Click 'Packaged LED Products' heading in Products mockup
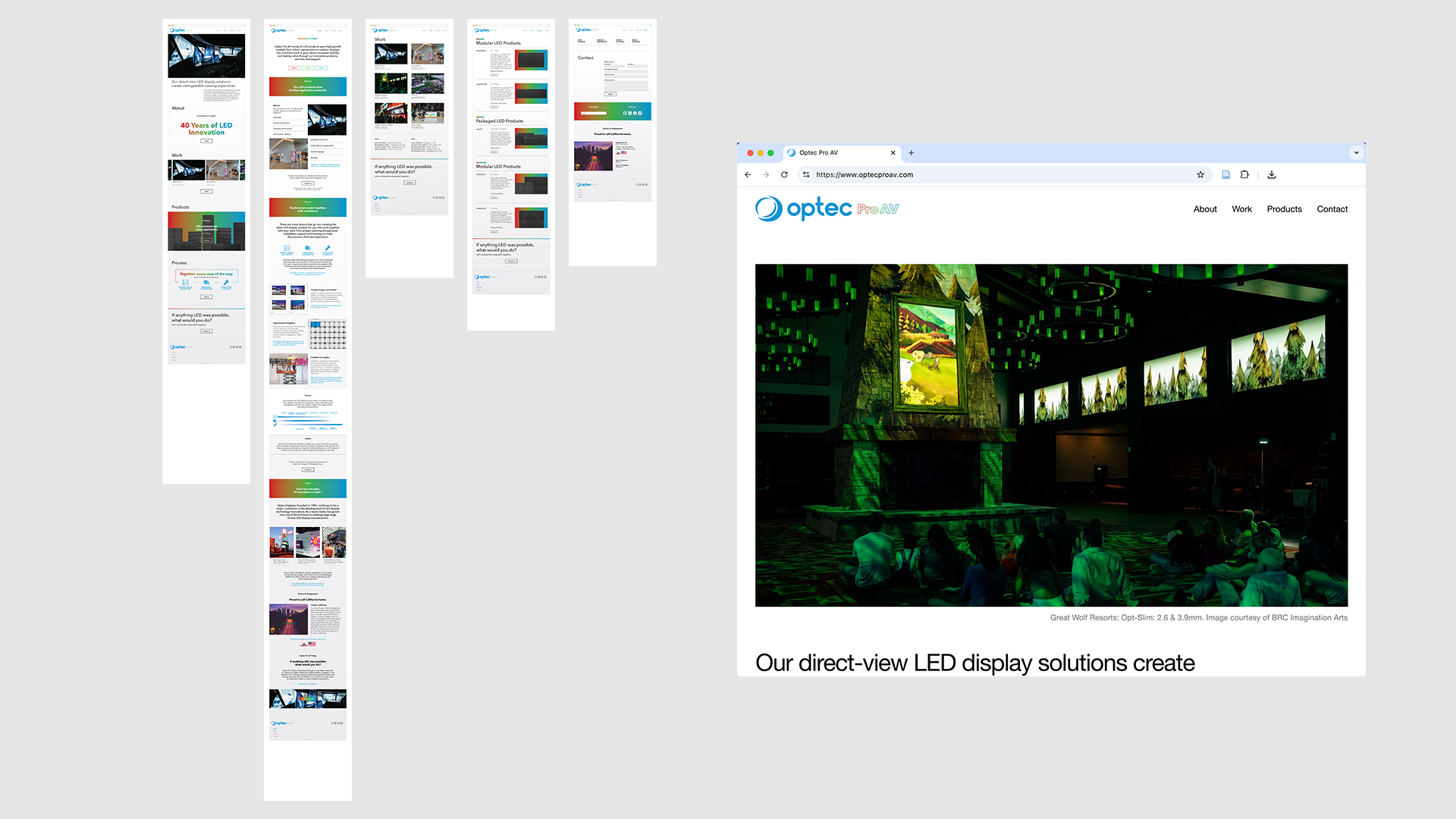This screenshot has width=1456, height=819. (x=500, y=121)
